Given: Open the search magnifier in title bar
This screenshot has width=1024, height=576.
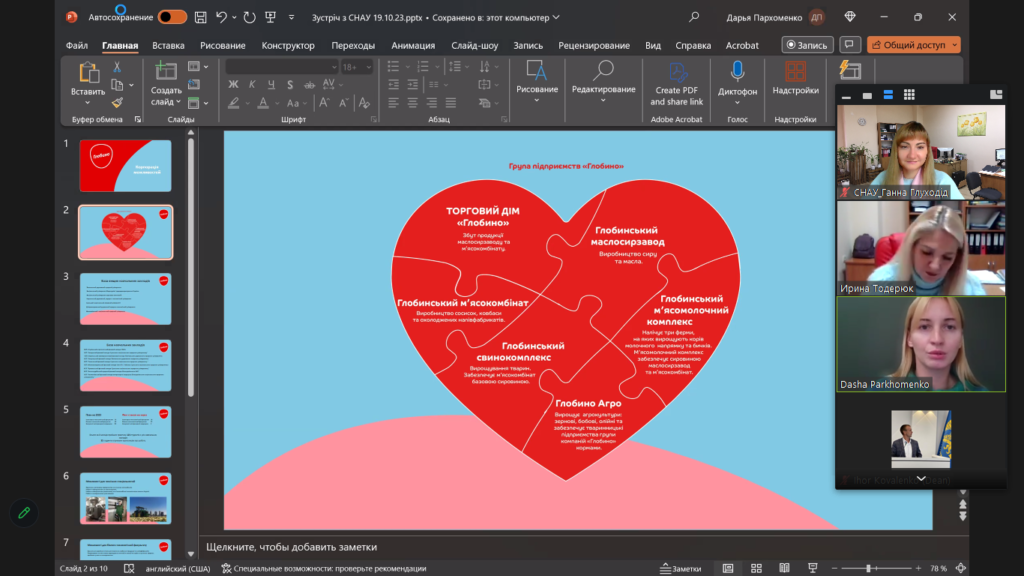Looking at the screenshot, I should pyautogui.click(x=694, y=17).
